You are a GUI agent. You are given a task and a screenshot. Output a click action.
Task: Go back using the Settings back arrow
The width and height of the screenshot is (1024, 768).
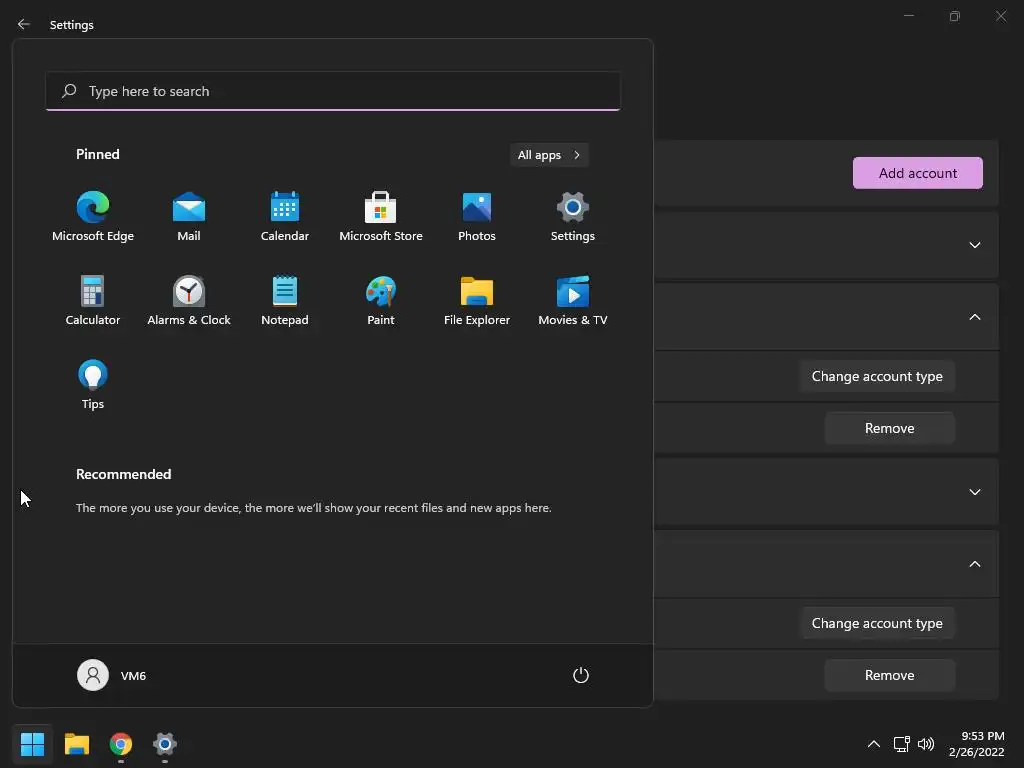coord(24,24)
